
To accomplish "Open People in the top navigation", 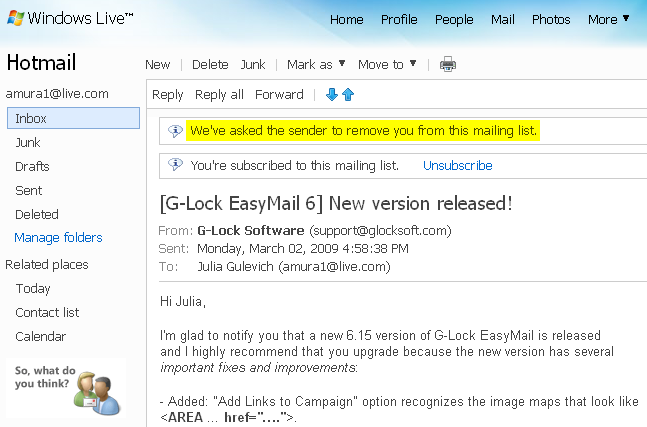I will (x=454, y=19).
